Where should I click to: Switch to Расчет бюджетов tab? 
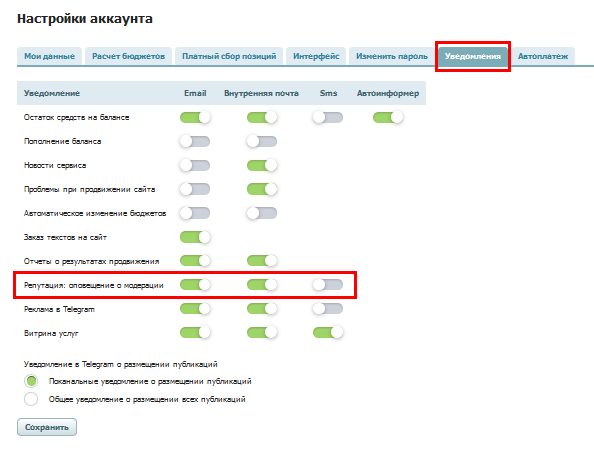tap(128, 56)
